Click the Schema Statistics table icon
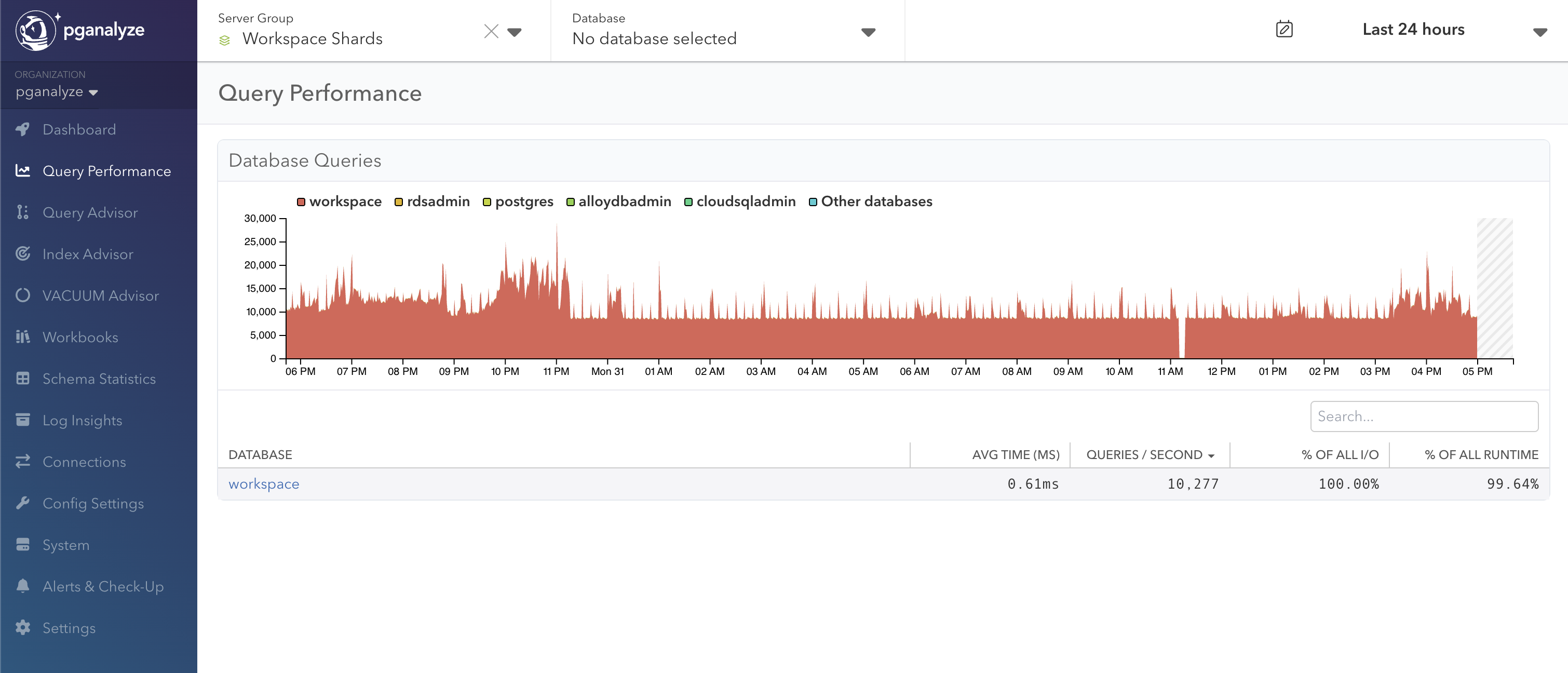 (22, 378)
